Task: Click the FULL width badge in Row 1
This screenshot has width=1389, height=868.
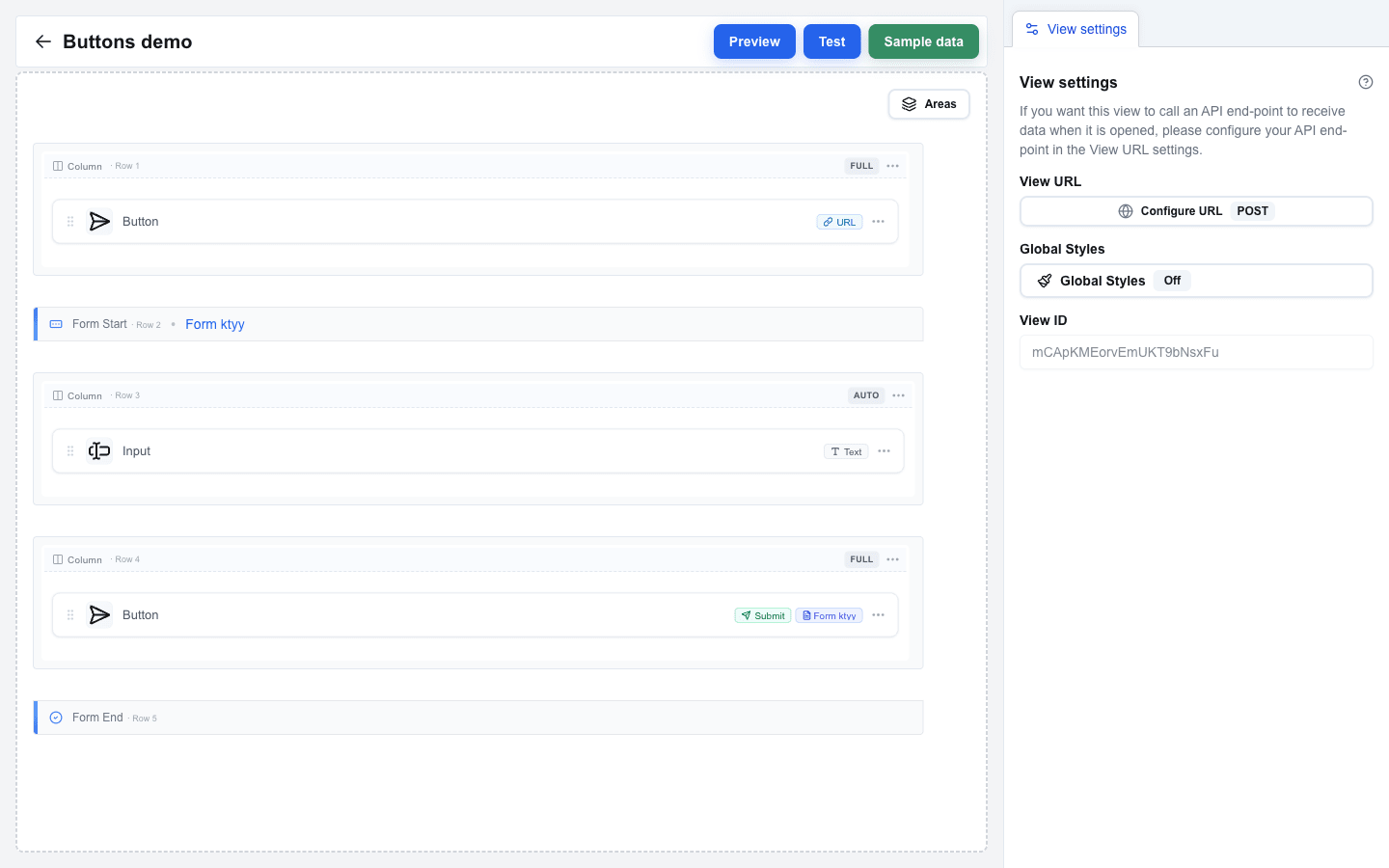Action: coord(861,166)
